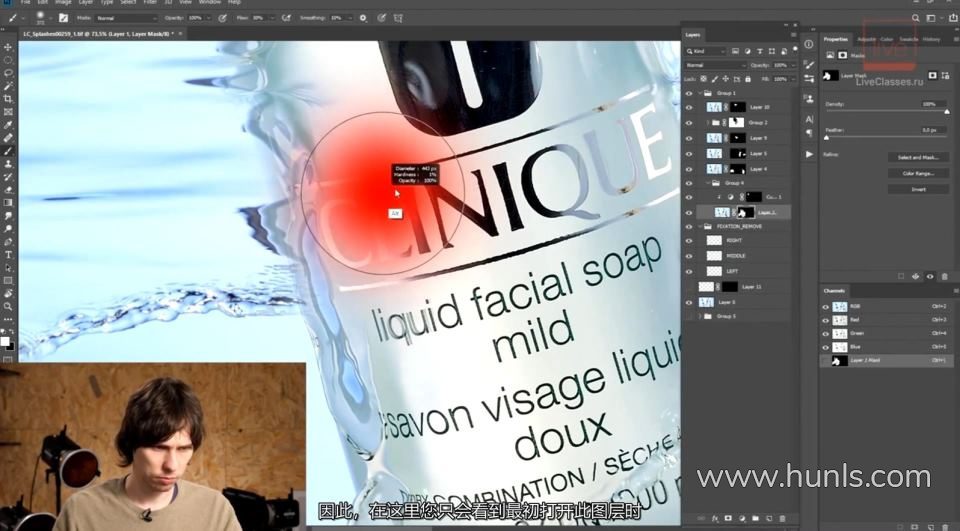Viewport: 960px width, 531px height.
Task: Filter layers by type layer icon
Action: [760, 51]
